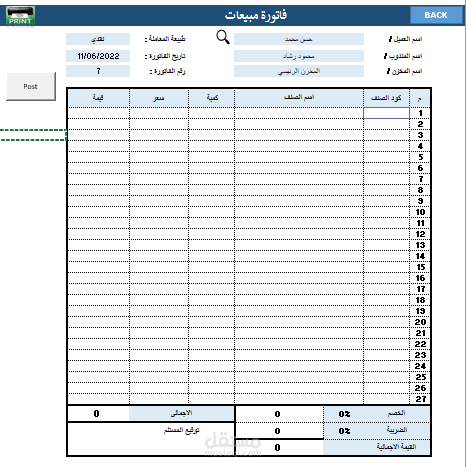Click row number 5 in the serial column
This screenshot has height=467, width=466.
click(x=420, y=157)
